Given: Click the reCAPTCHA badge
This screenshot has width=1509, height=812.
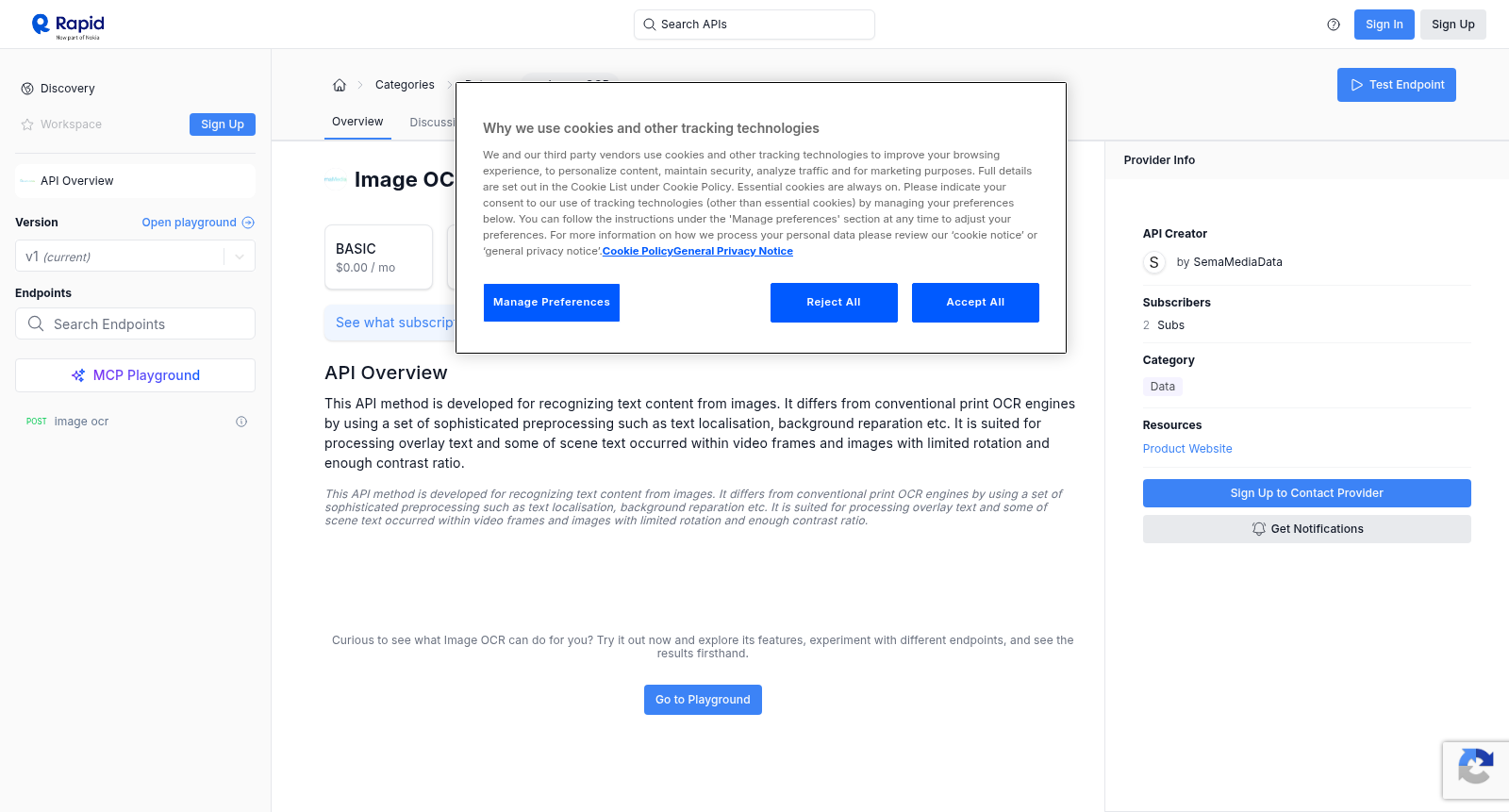Looking at the screenshot, I should 1476,771.
